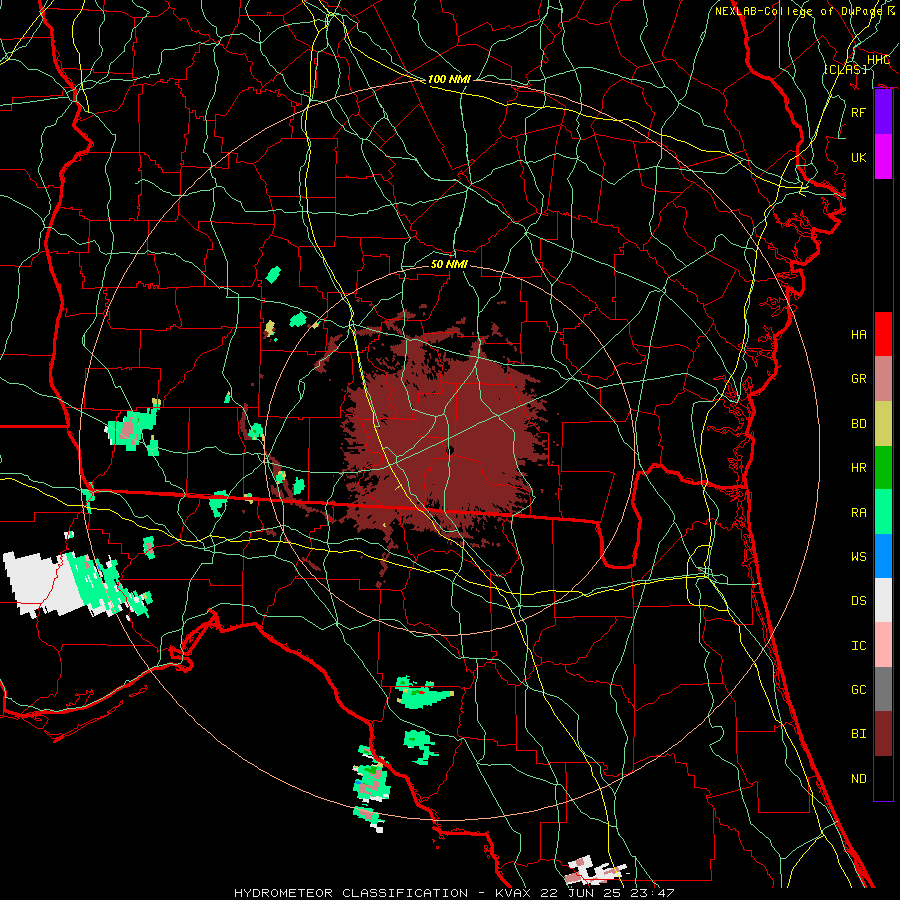Click the UK magenta legend swatch
This screenshot has height=900, width=900.
883,157
